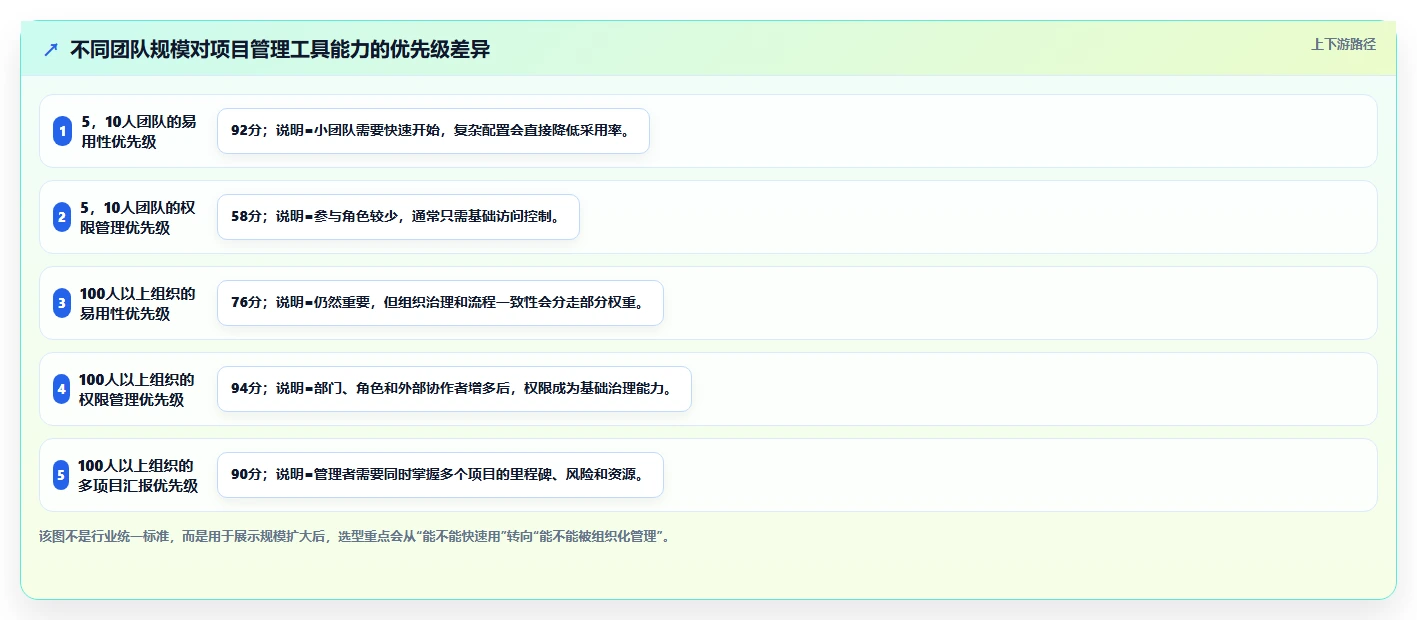Select step badge number 1
Image resolution: width=1417 pixels, height=620 pixels.
pos(62,131)
